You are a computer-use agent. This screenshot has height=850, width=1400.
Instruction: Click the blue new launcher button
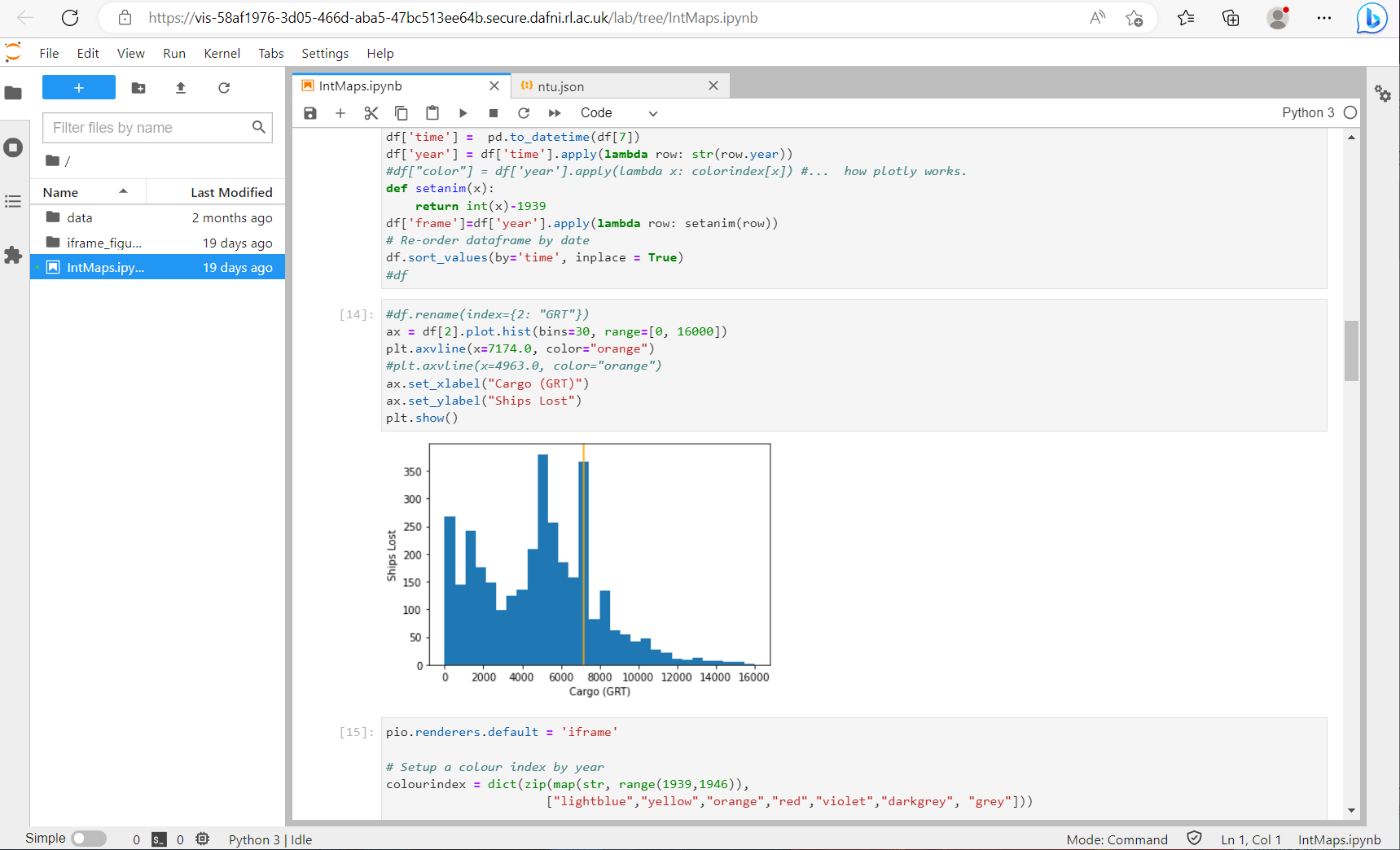[x=79, y=88]
